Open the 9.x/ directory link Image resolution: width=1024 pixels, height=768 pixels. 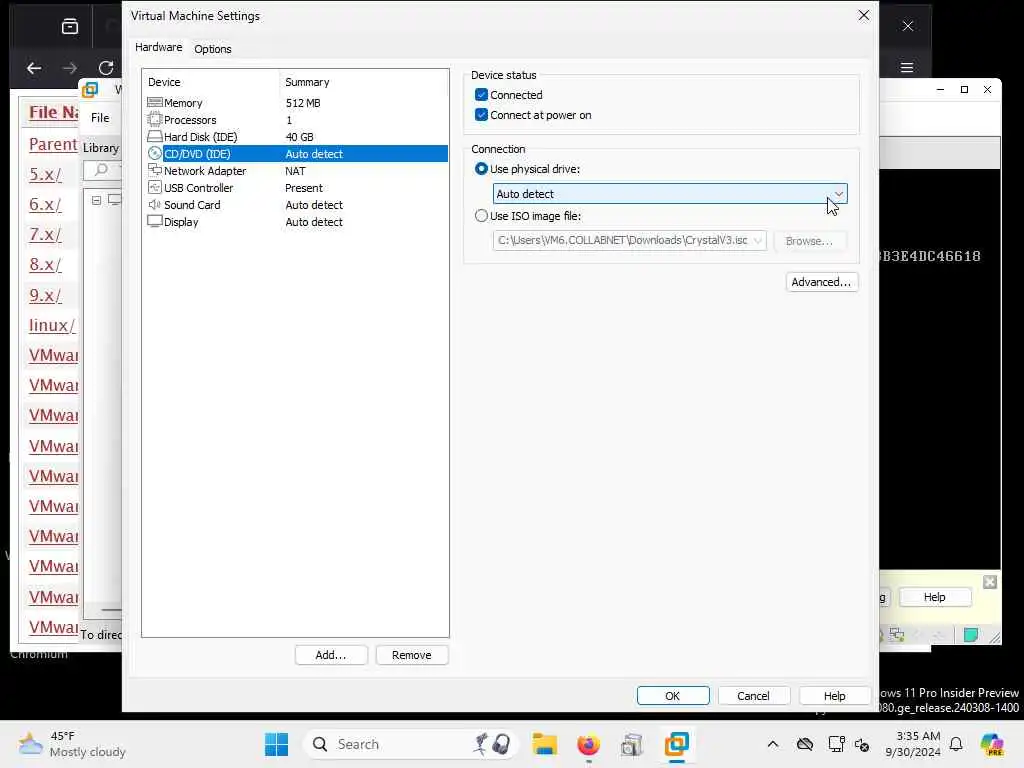pos(45,295)
